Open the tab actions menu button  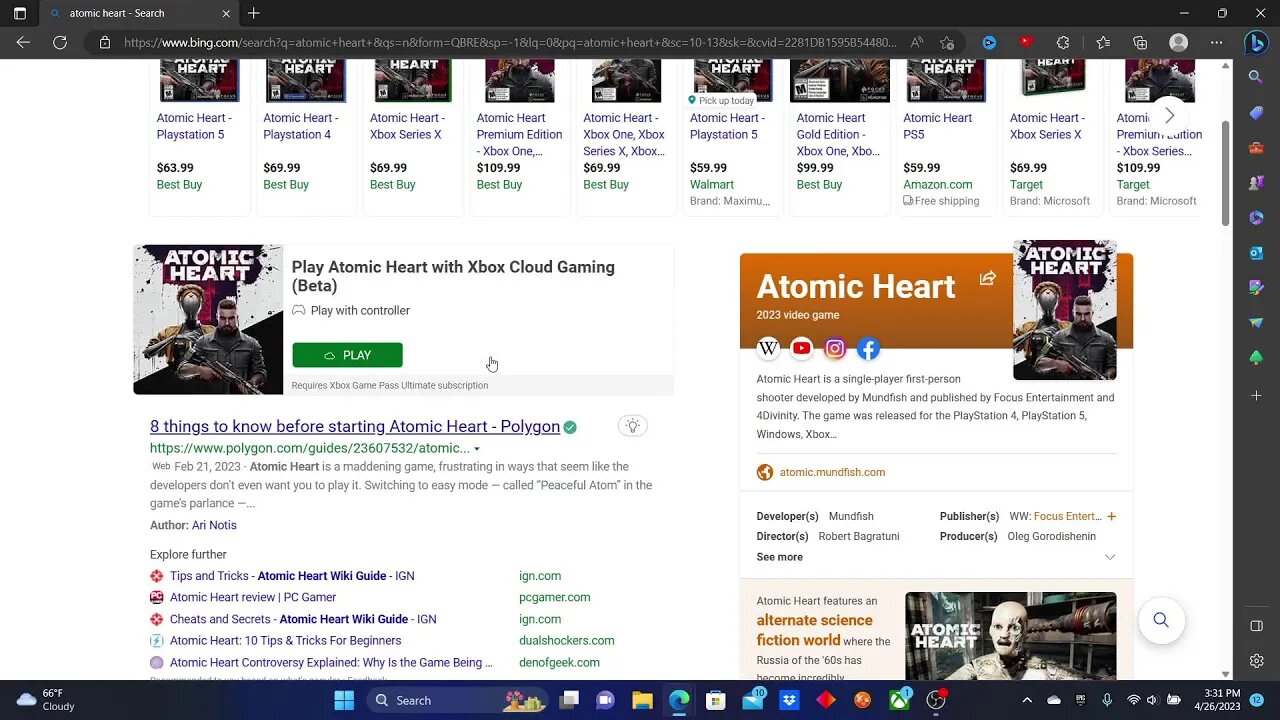coord(19,14)
